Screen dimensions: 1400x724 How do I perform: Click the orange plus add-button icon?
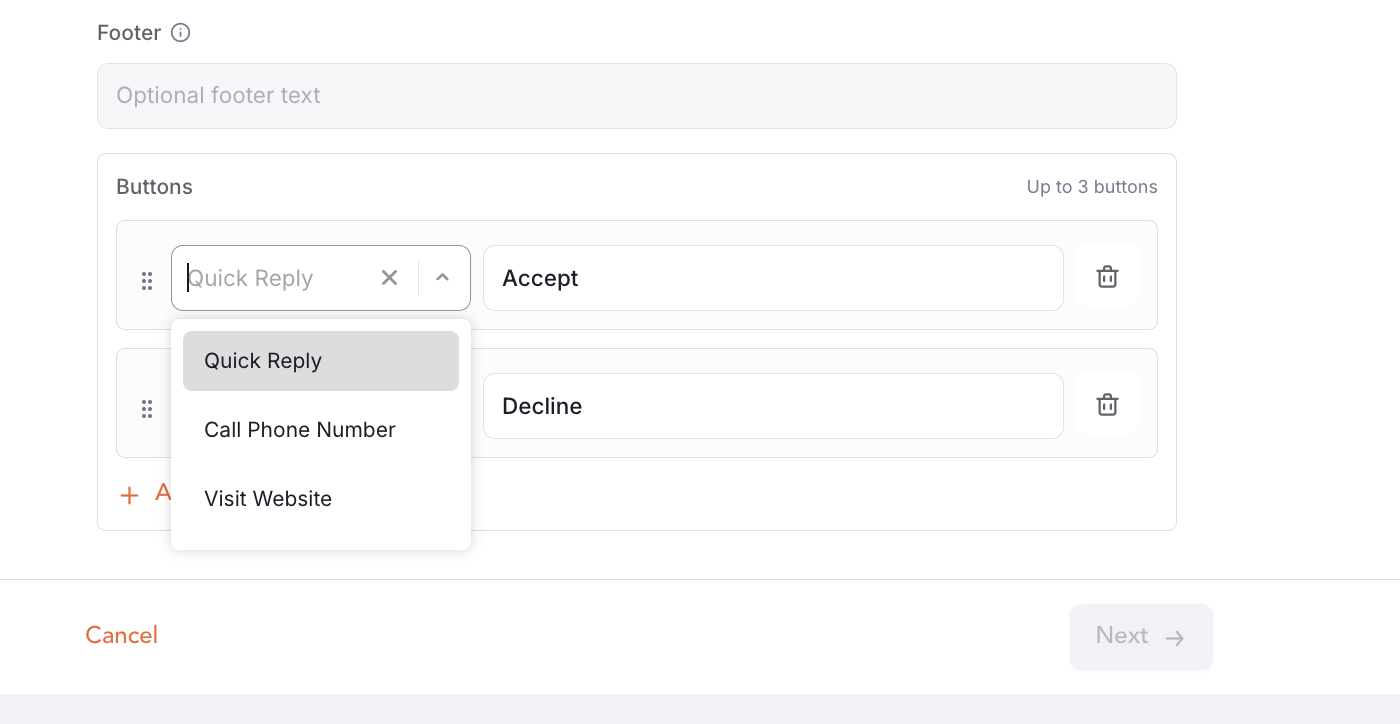129,494
